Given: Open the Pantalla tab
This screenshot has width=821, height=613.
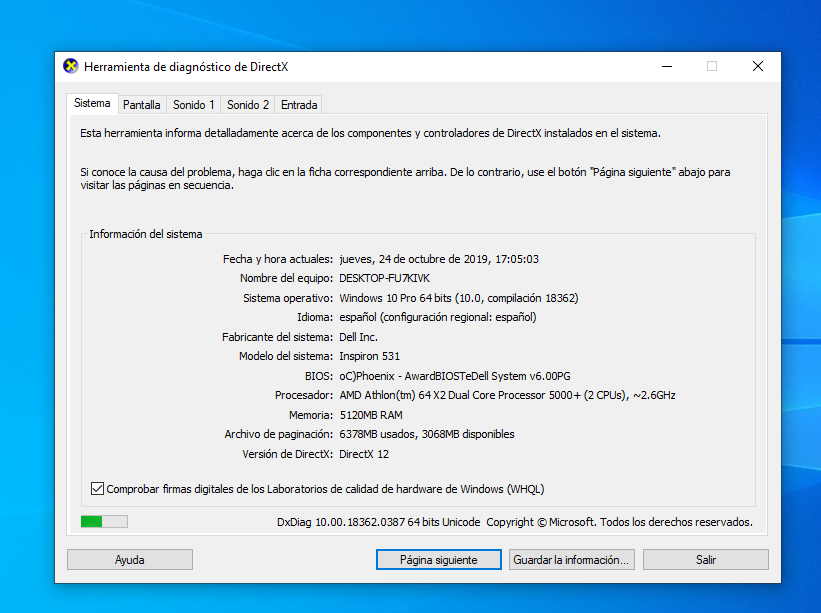Looking at the screenshot, I should pyautogui.click(x=141, y=105).
